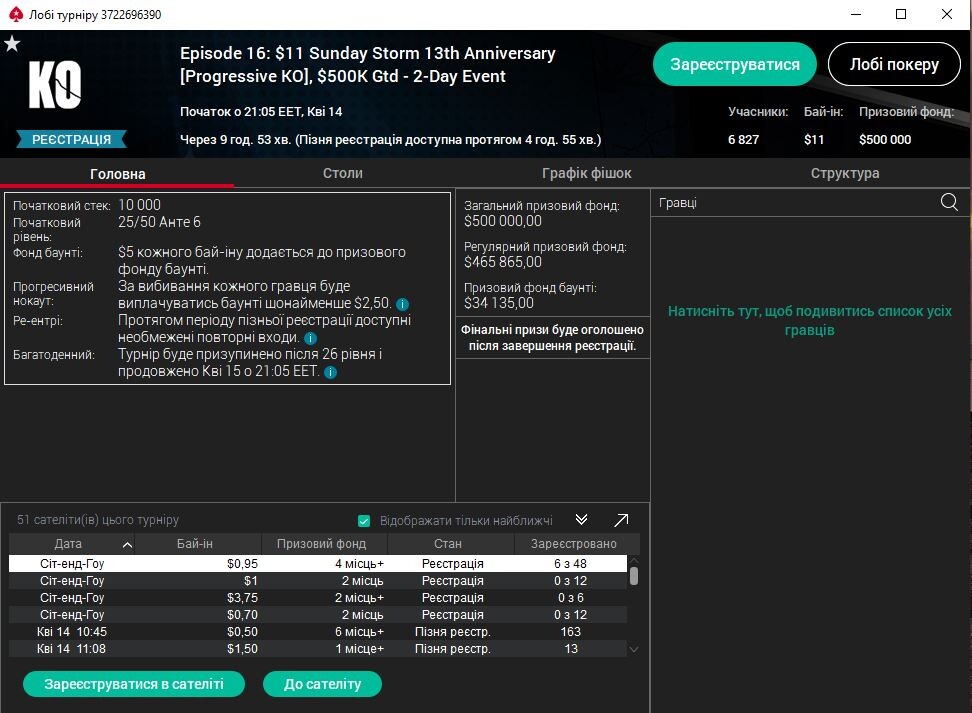The image size is (972, 713).
Task: Sort satellites by Бай-ін column
Action: click(x=198, y=544)
